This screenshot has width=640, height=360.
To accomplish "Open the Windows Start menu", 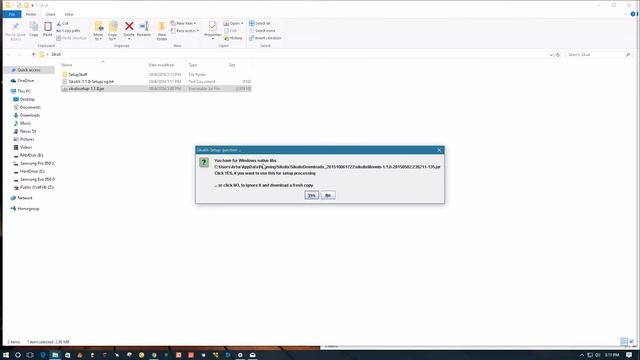I will point(6,355).
